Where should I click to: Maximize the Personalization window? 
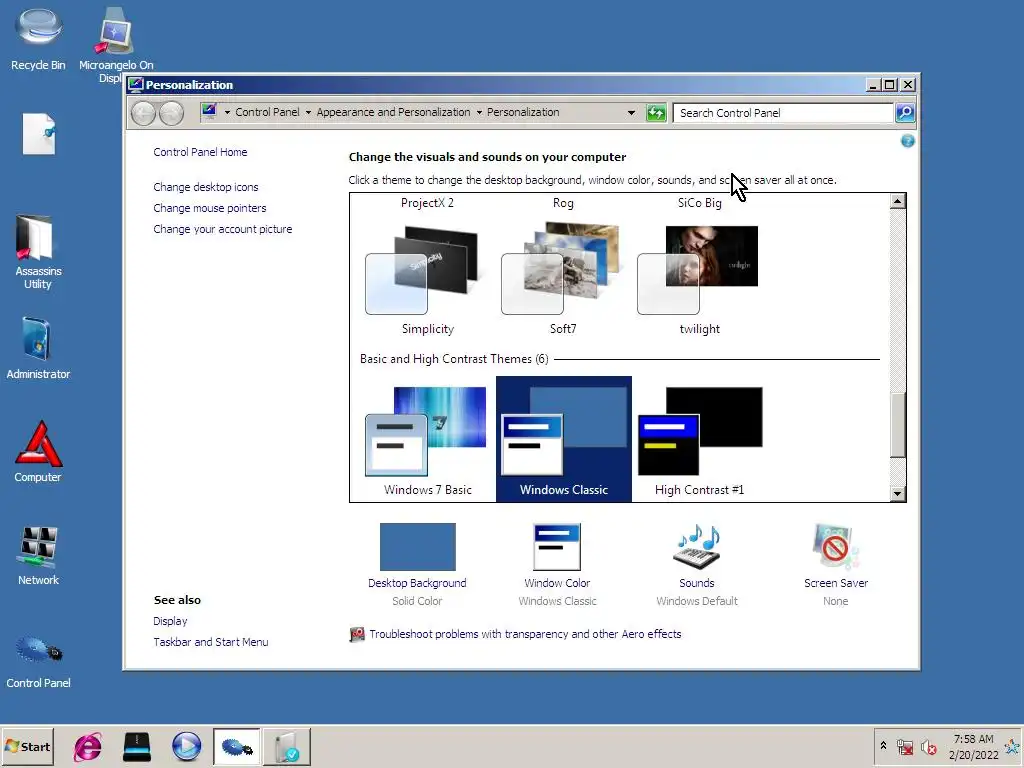[889, 85]
